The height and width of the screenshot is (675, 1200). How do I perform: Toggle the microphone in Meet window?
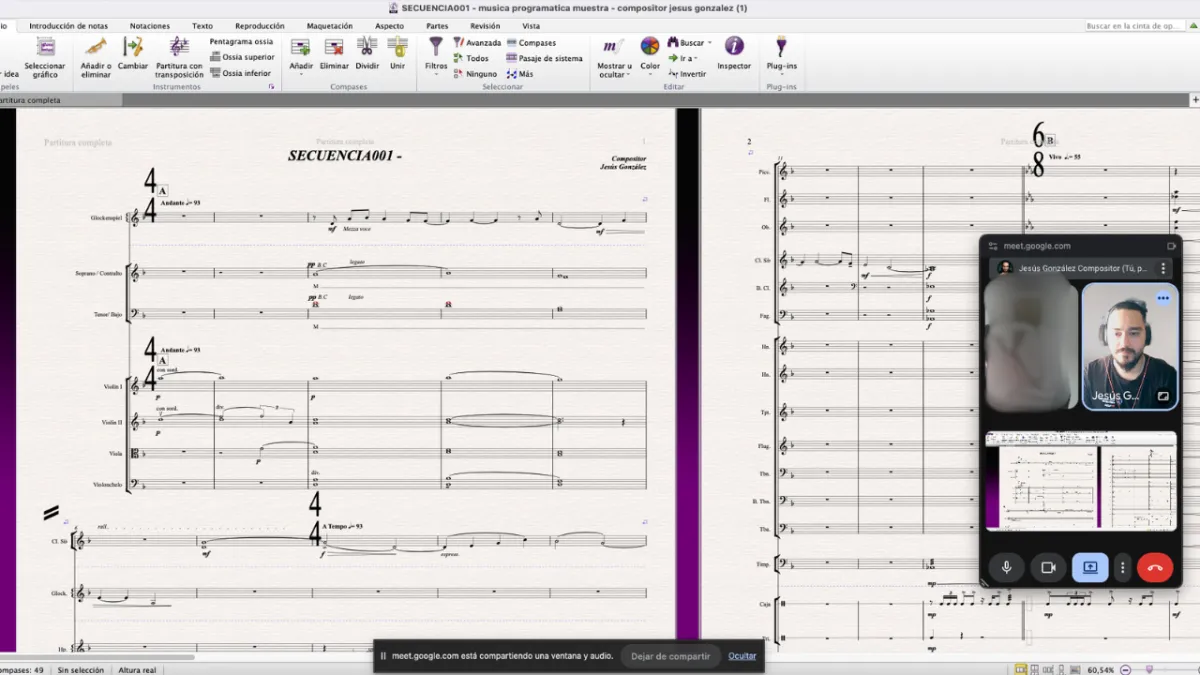click(1007, 567)
